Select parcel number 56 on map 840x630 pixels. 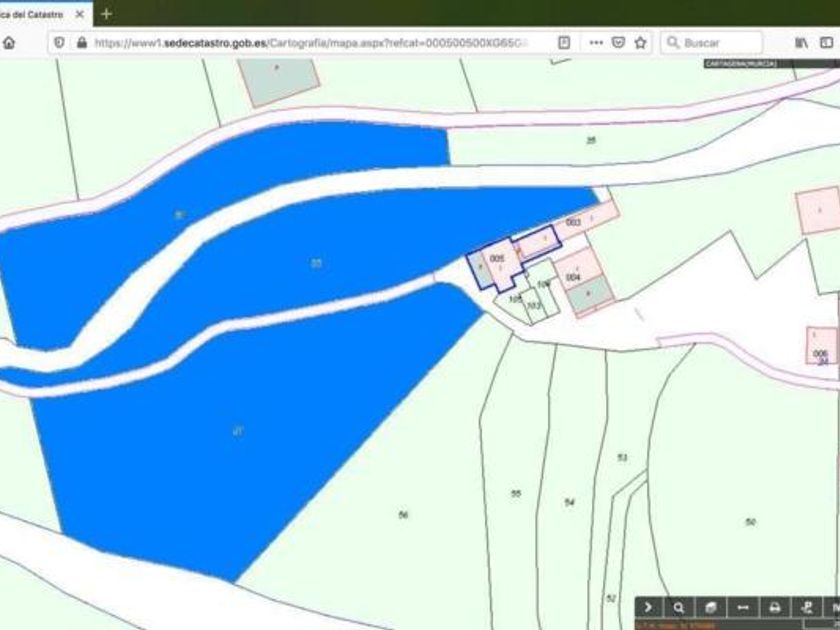coord(403,515)
